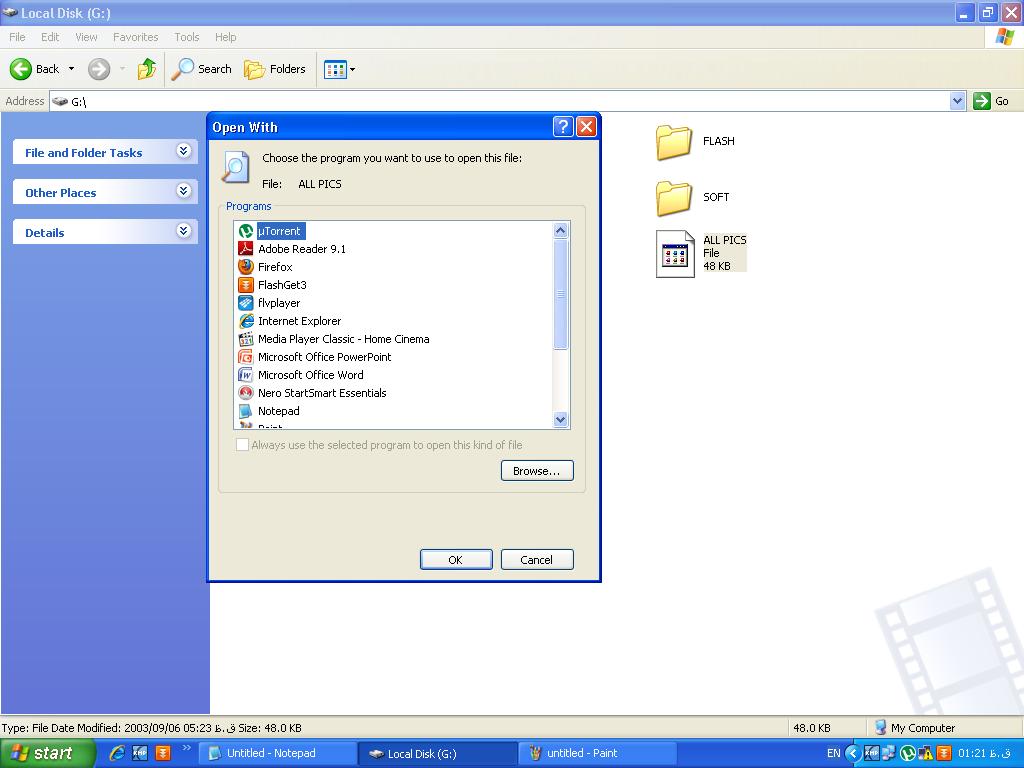This screenshot has width=1024, height=768.
Task: Show hidden tray icons arrow
Action: (852, 753)
